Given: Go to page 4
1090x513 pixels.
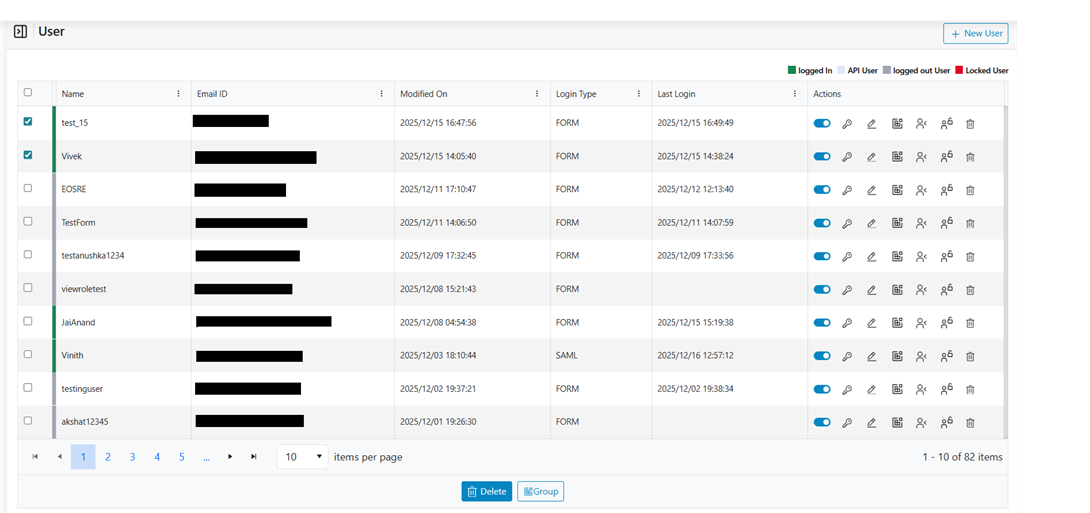Looking at the screenshot, I should (x=157, y=457).
